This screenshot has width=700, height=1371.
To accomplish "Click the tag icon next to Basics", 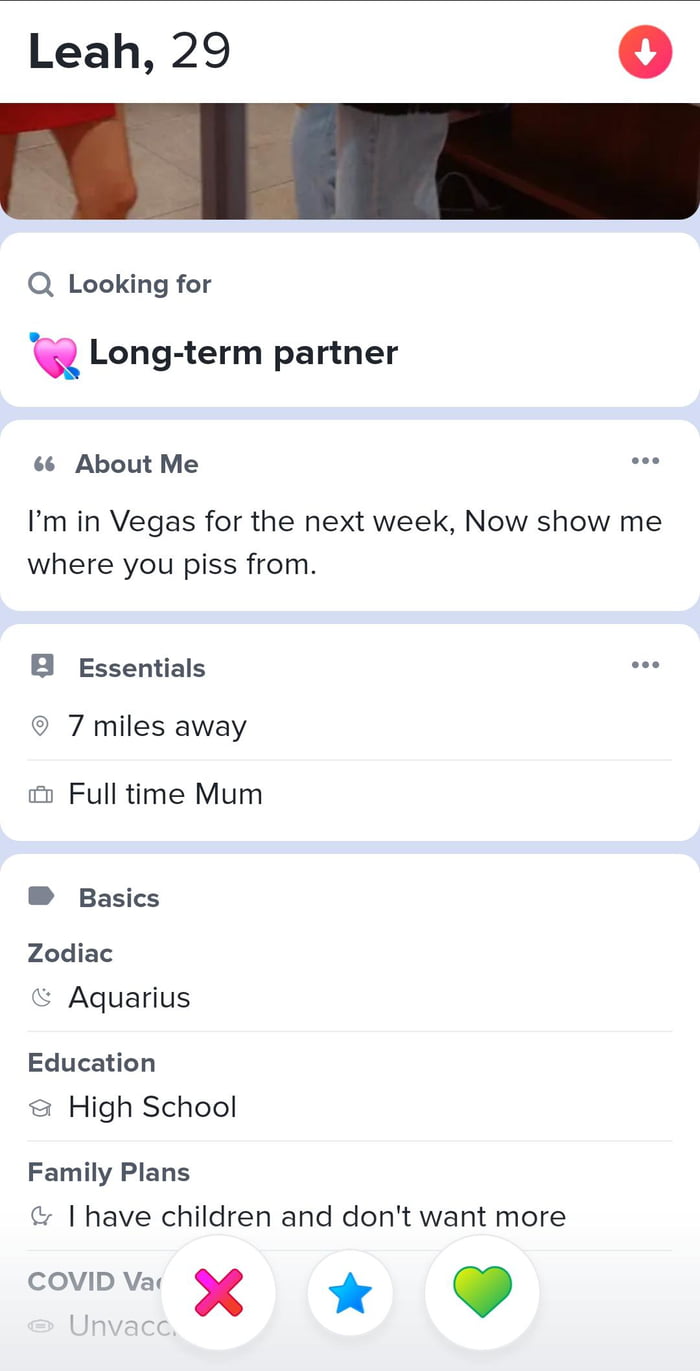I will pyautogui.click(x=41, y=897).
